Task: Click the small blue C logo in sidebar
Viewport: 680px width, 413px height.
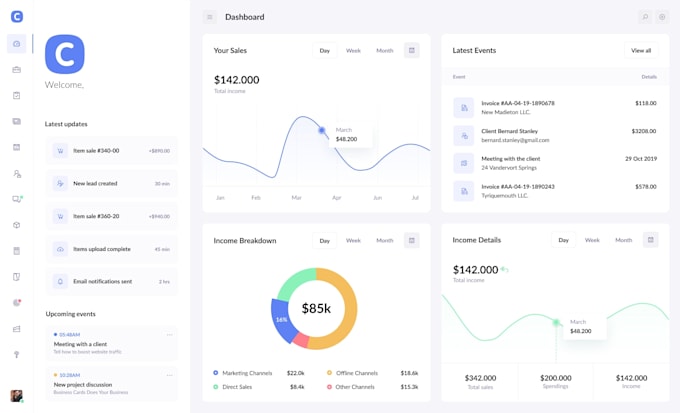Action: coord(16,16)
